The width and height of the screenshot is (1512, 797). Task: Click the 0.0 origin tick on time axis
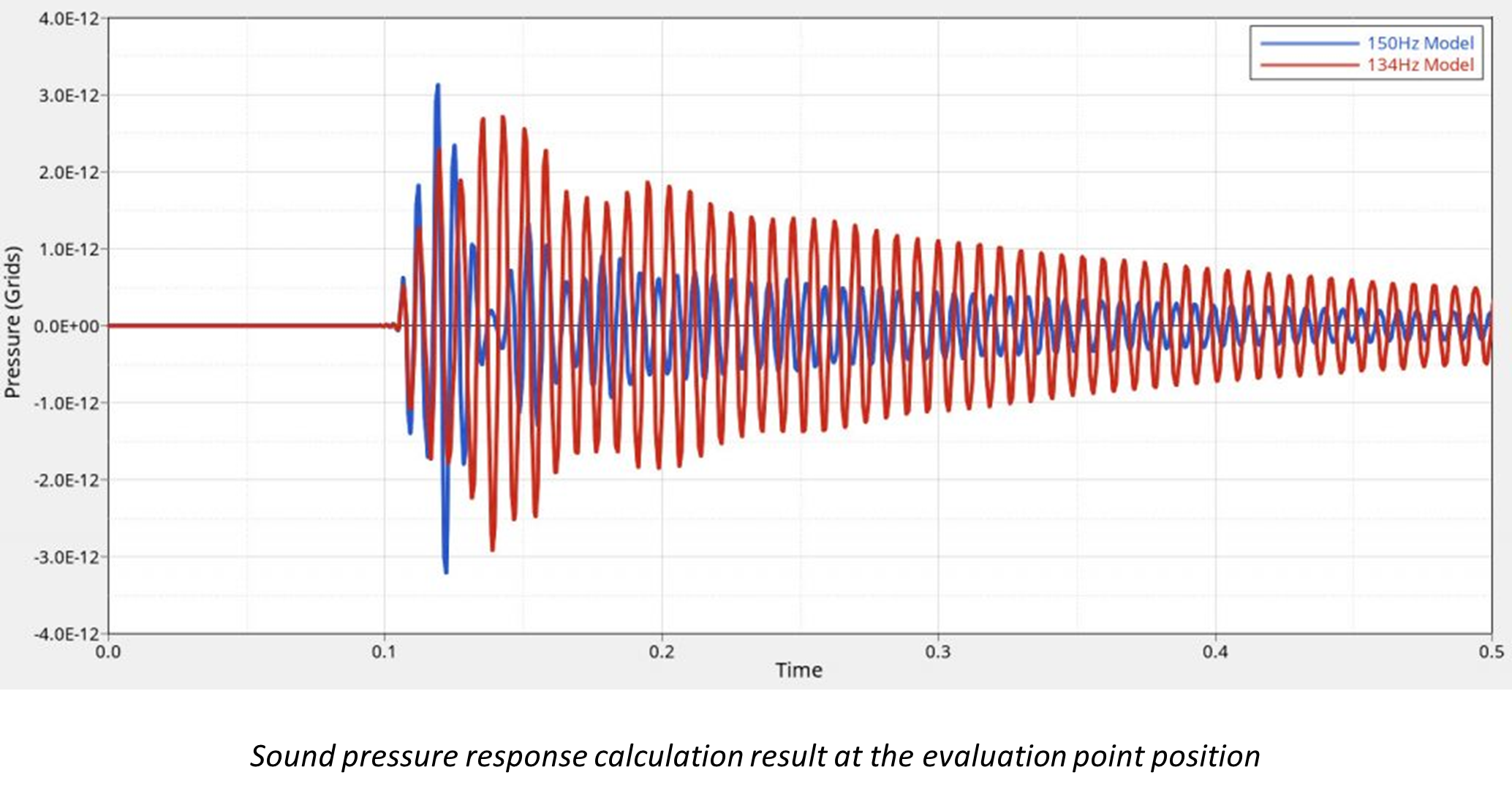point(108,651)
